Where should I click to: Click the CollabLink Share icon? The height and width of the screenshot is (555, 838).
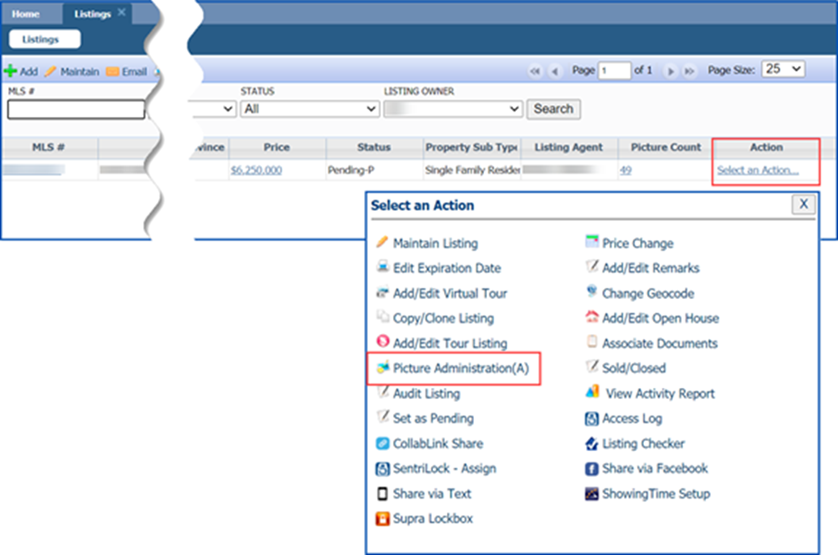pyautogui.click(x=382, y=444)
